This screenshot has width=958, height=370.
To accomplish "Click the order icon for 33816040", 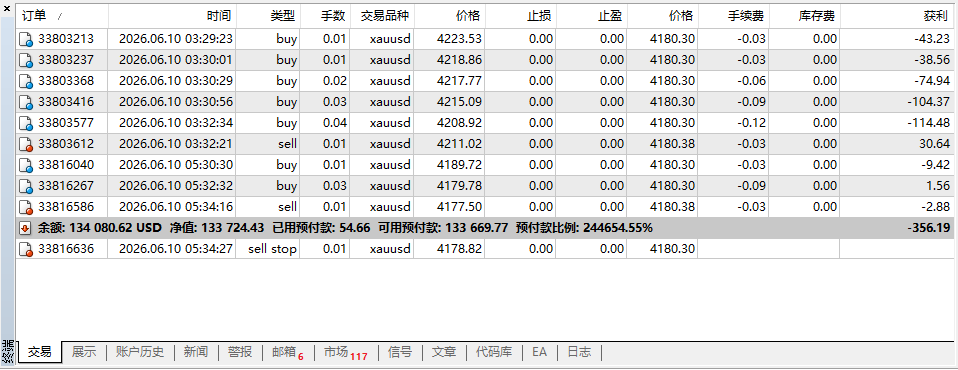I will pos(26,165).
